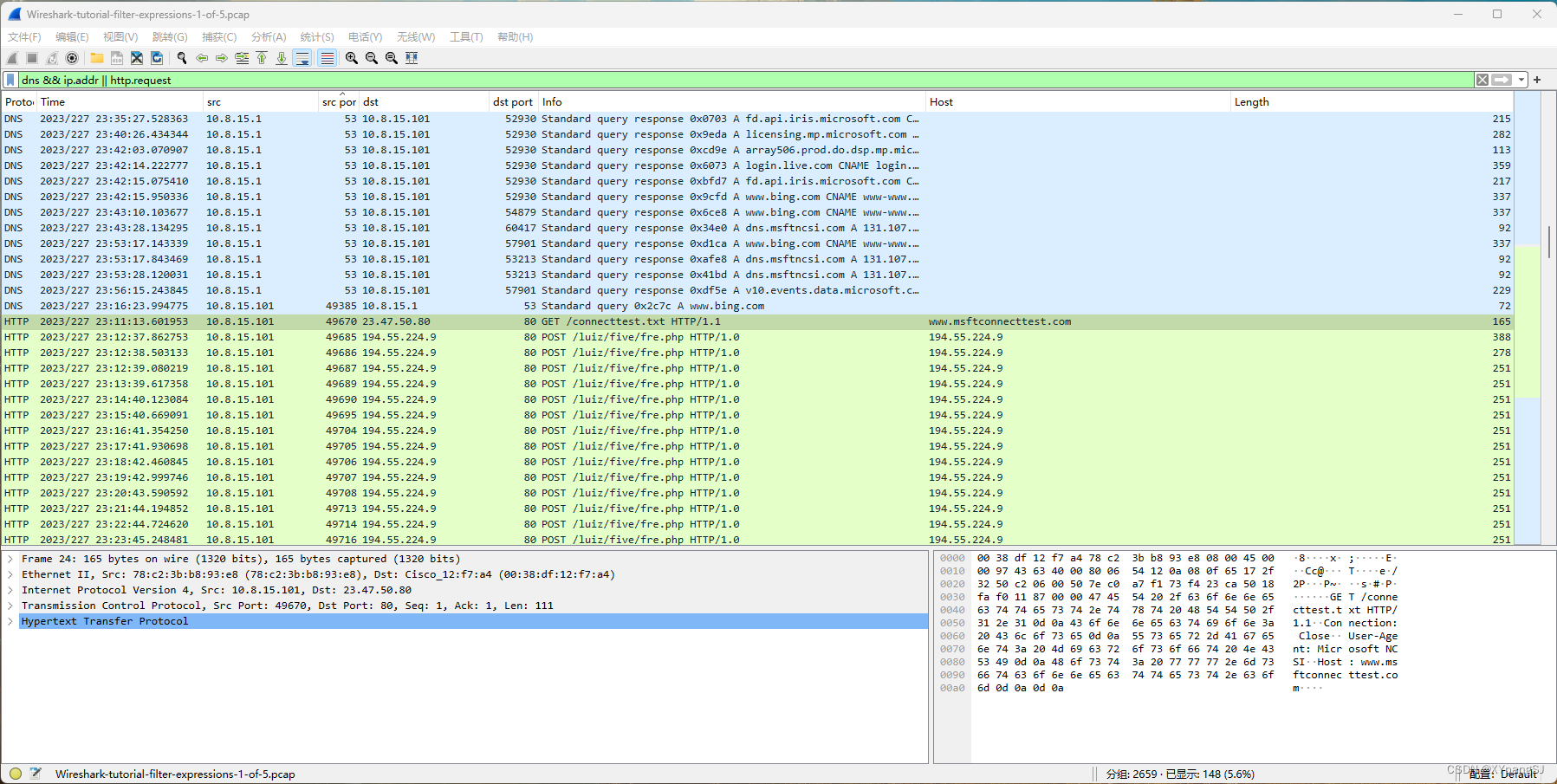The width and height of the screenshot is (1557, 784).
Task: Apply display filter with arrow button
Action: [1502, 80]
